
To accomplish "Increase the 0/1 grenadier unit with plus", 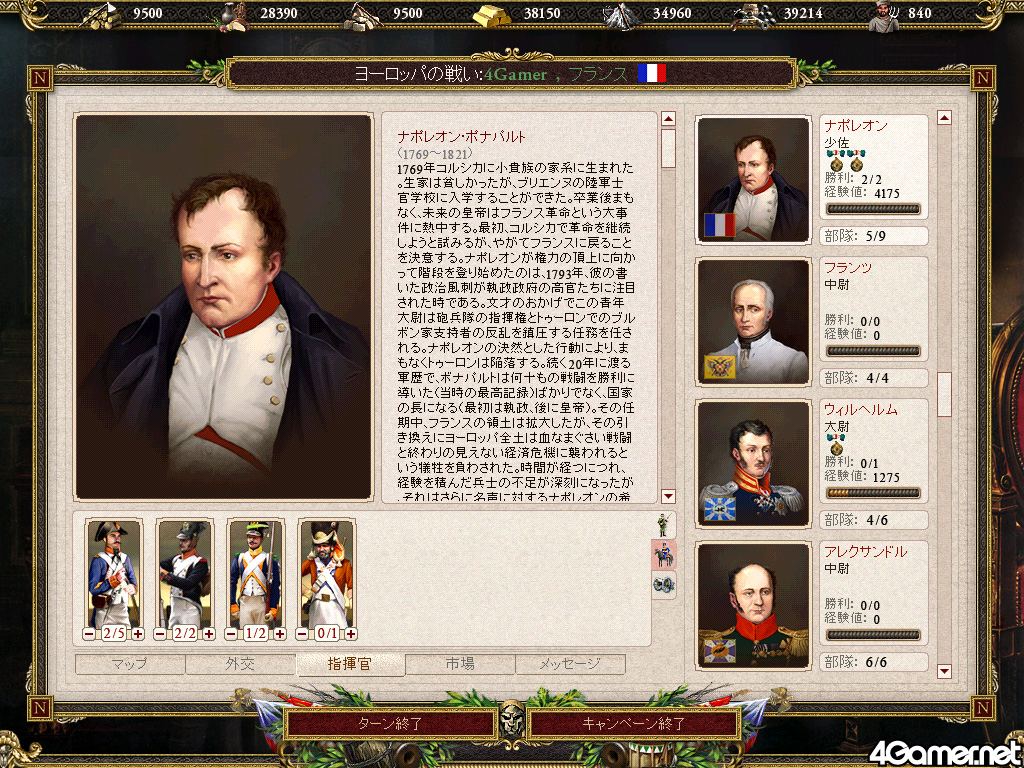I will [351, 633].
